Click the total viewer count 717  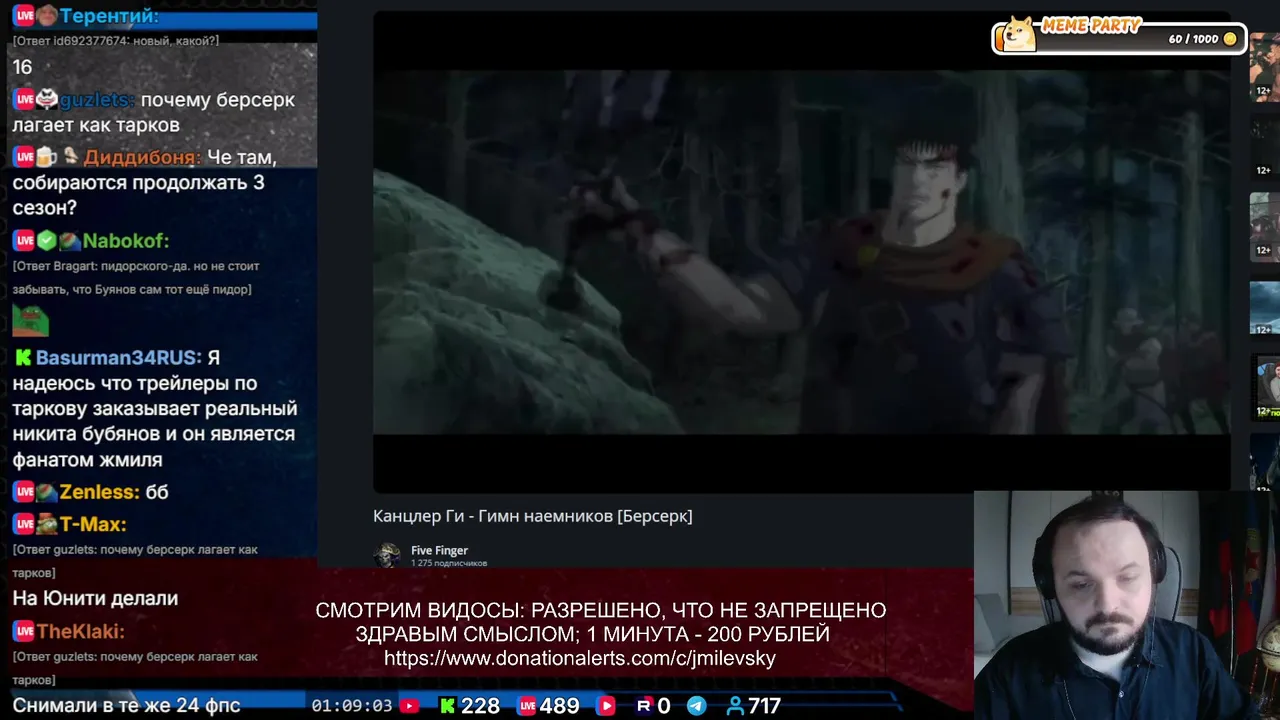[x=765, y=706]
